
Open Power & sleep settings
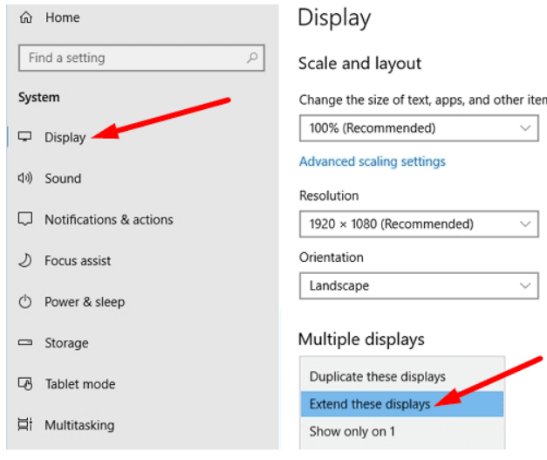84,302
